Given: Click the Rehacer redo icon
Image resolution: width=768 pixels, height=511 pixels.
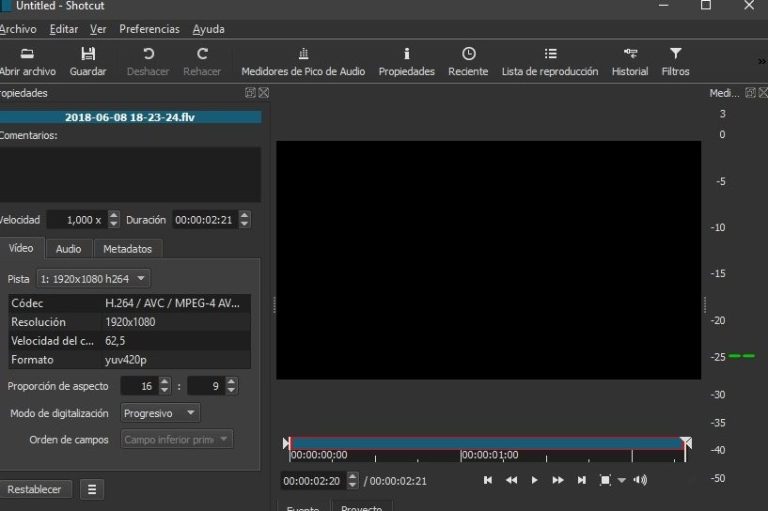Looking at the screenshot, I should [x=202, y=53].
